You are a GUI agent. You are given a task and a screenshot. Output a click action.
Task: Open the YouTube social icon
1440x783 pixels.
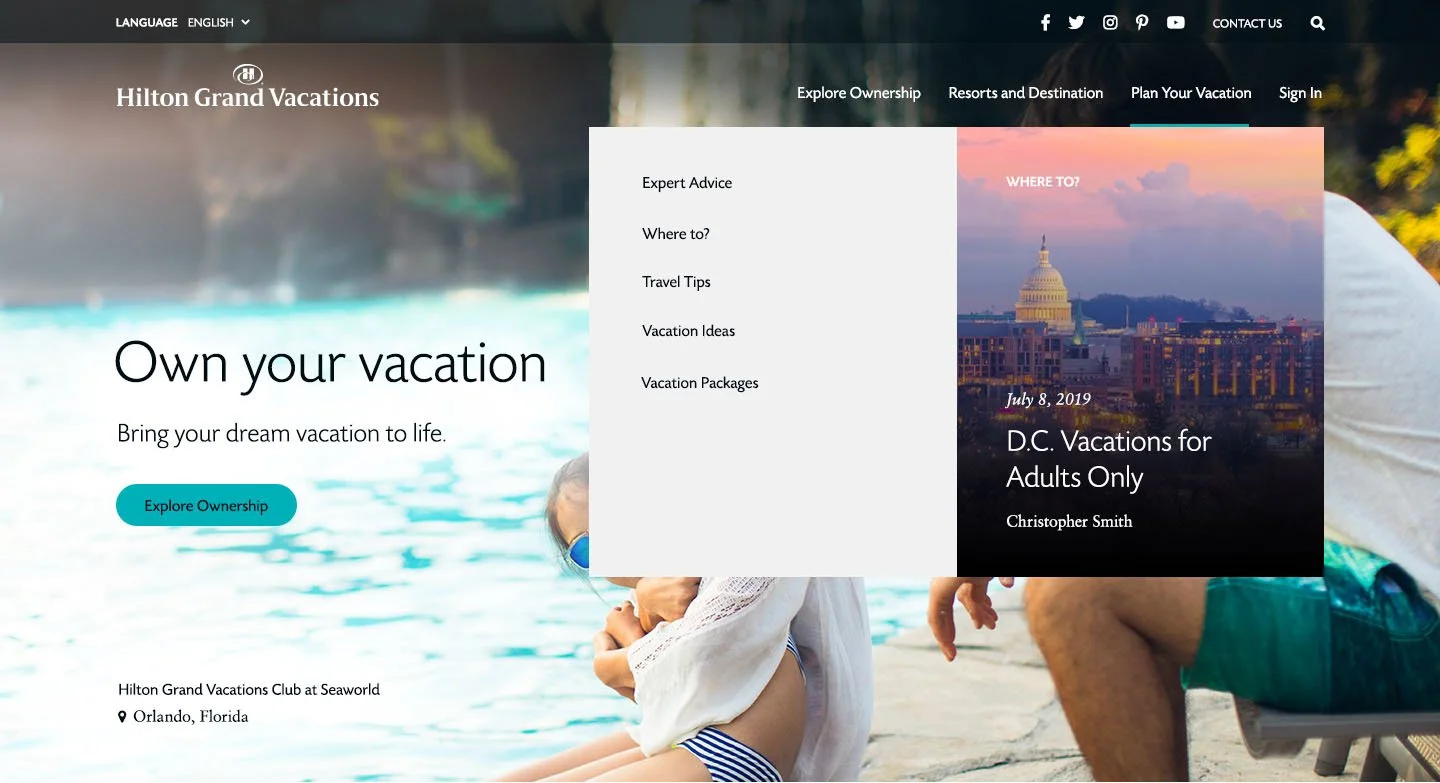[x=1176, y=22]
